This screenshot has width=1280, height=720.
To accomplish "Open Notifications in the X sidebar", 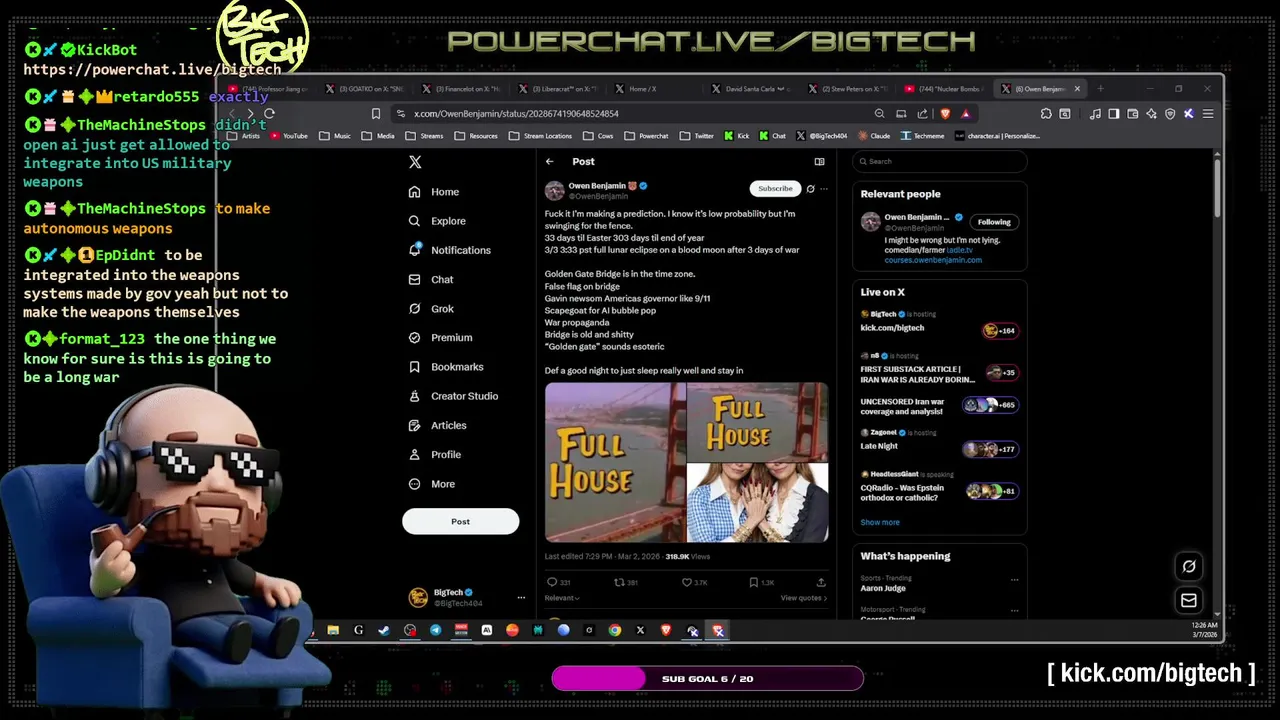I will [x=450, y=250].
